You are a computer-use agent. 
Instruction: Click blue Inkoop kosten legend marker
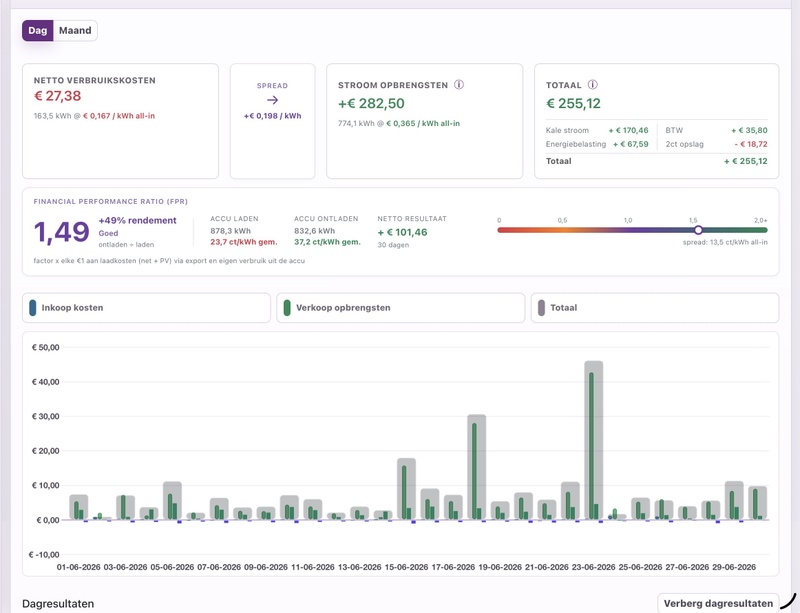pyautogui.click(x=33, y=308)
